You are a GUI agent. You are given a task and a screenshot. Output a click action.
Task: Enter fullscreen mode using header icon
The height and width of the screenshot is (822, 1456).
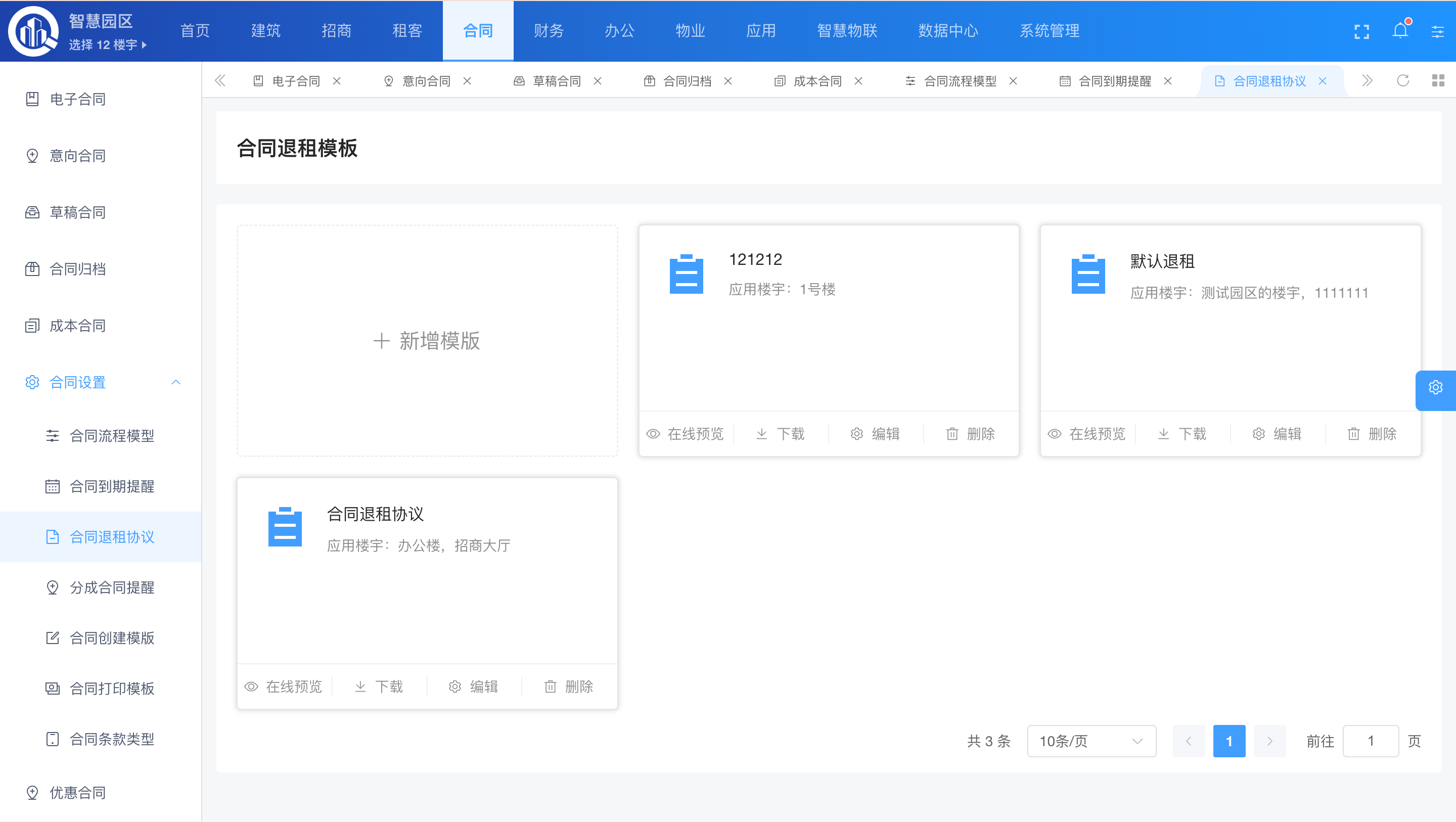click(1361, 32)
